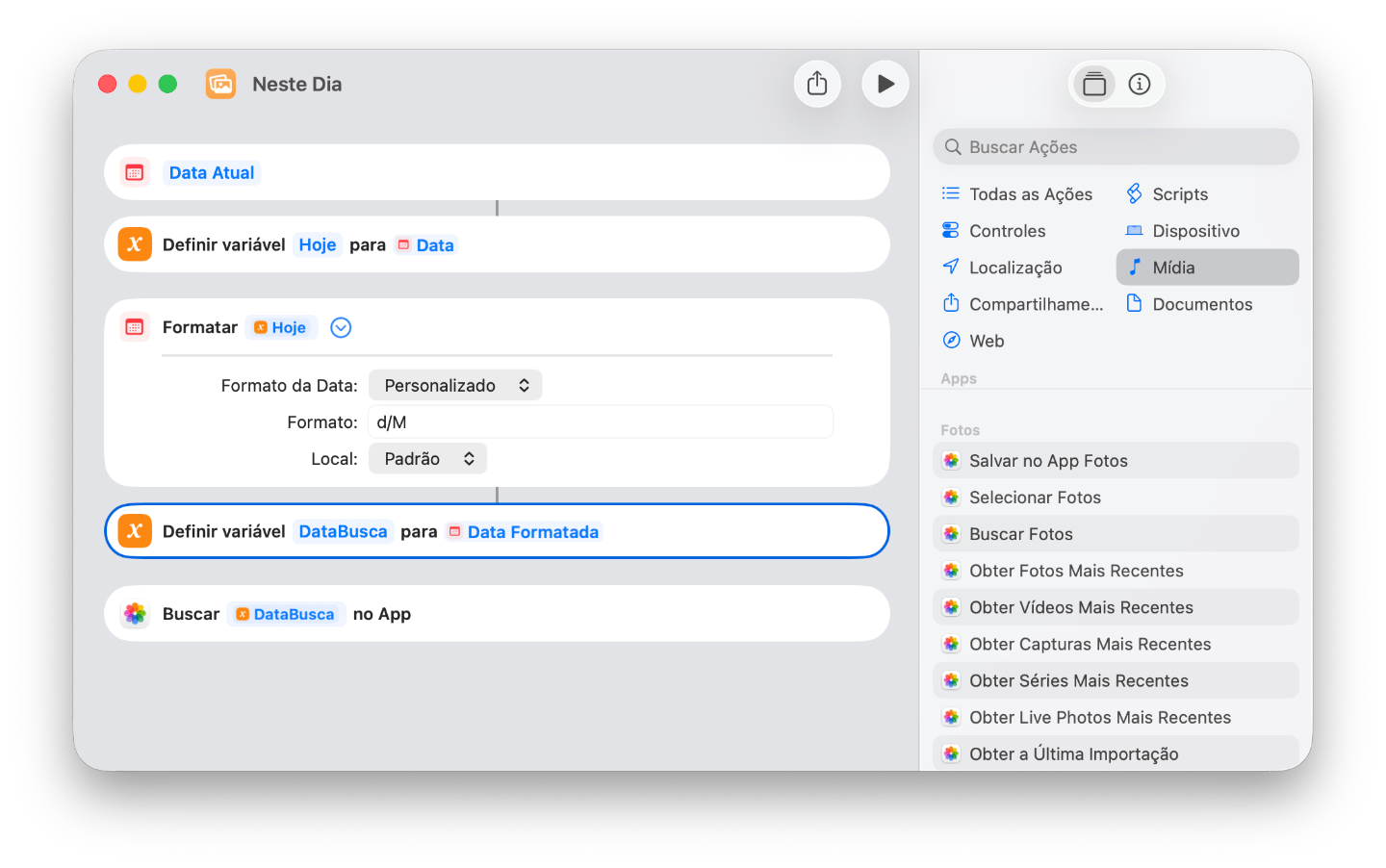
Task: Click the Share icon in the toolbar
Action: tap(817, 84)
